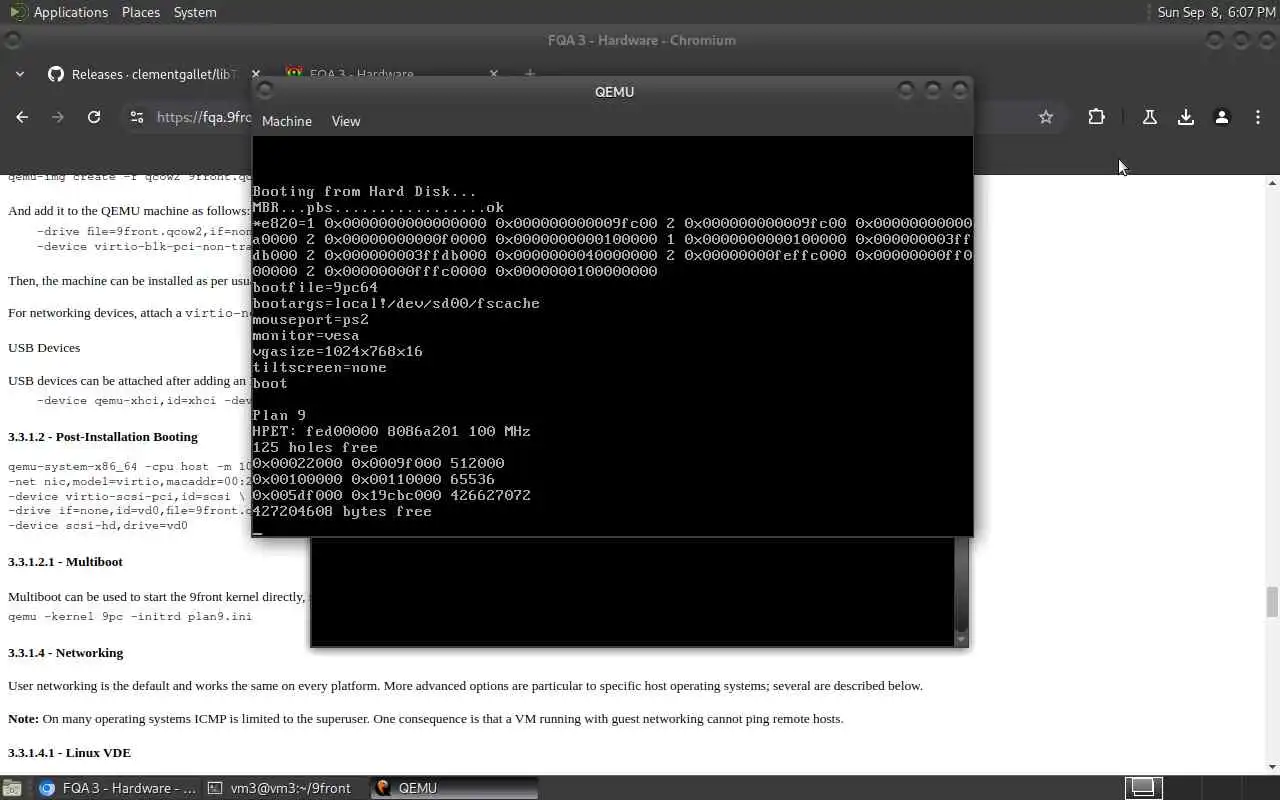
Task: Open the Places menu
Action: tap(141, 12)
